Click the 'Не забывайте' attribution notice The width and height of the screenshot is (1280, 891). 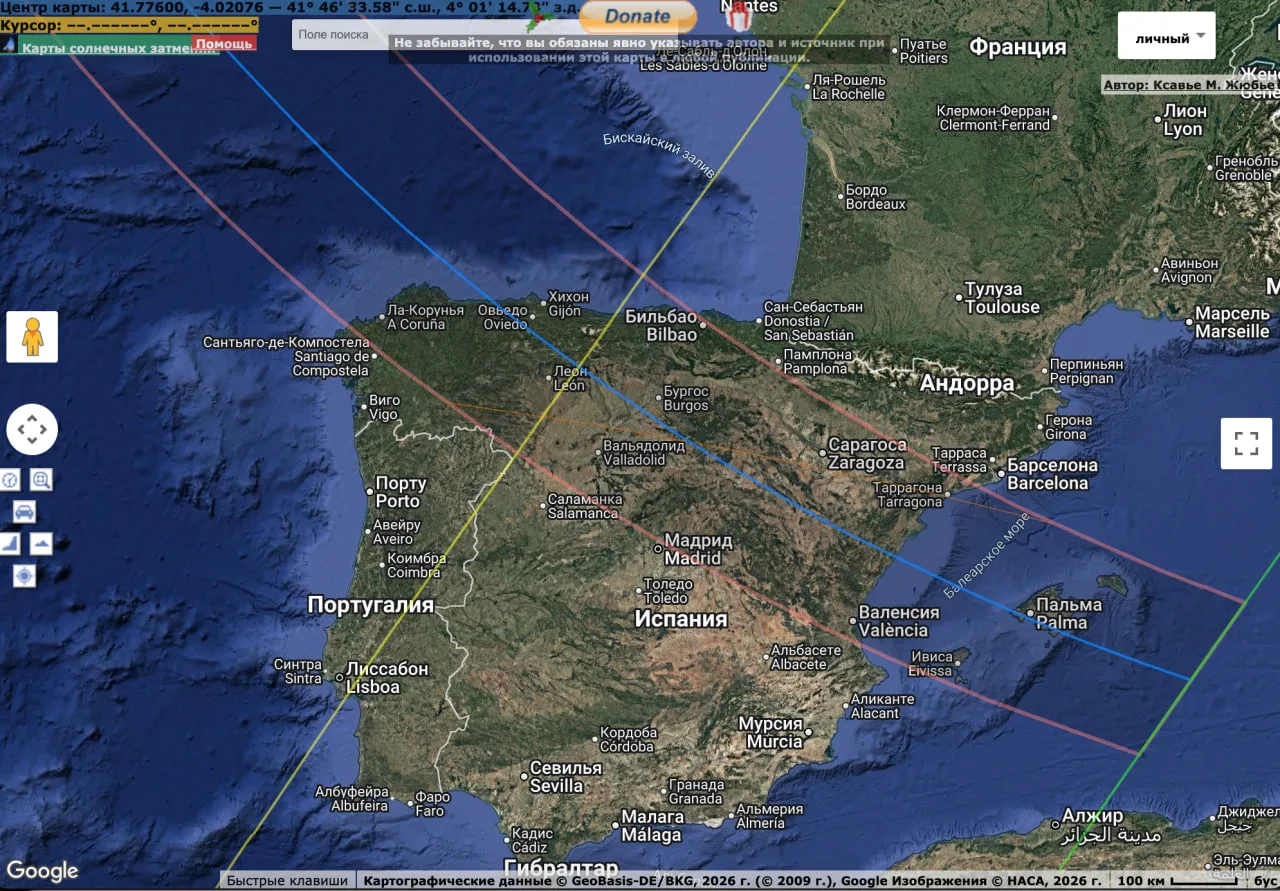[639, 50]
